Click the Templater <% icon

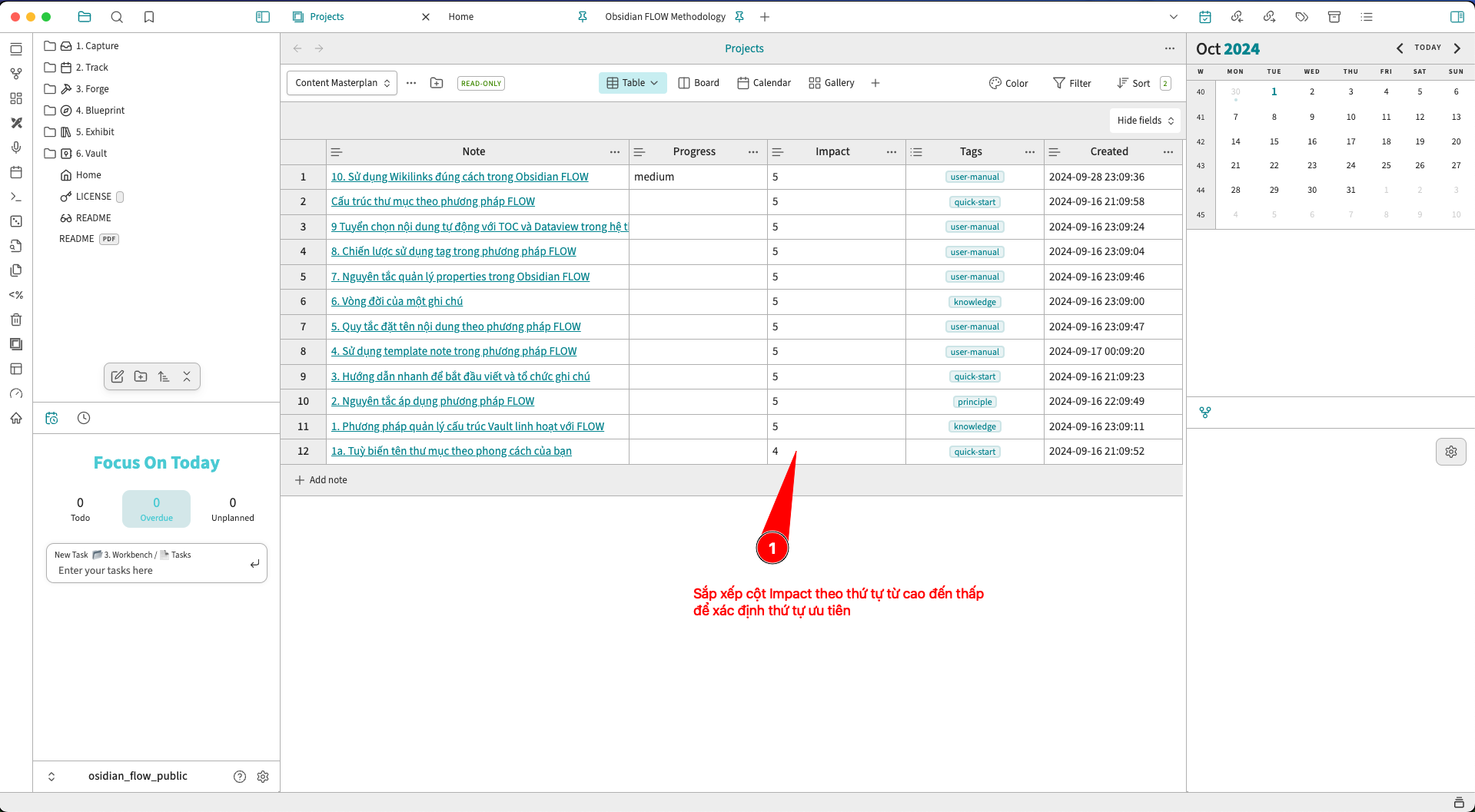point(16,295)
